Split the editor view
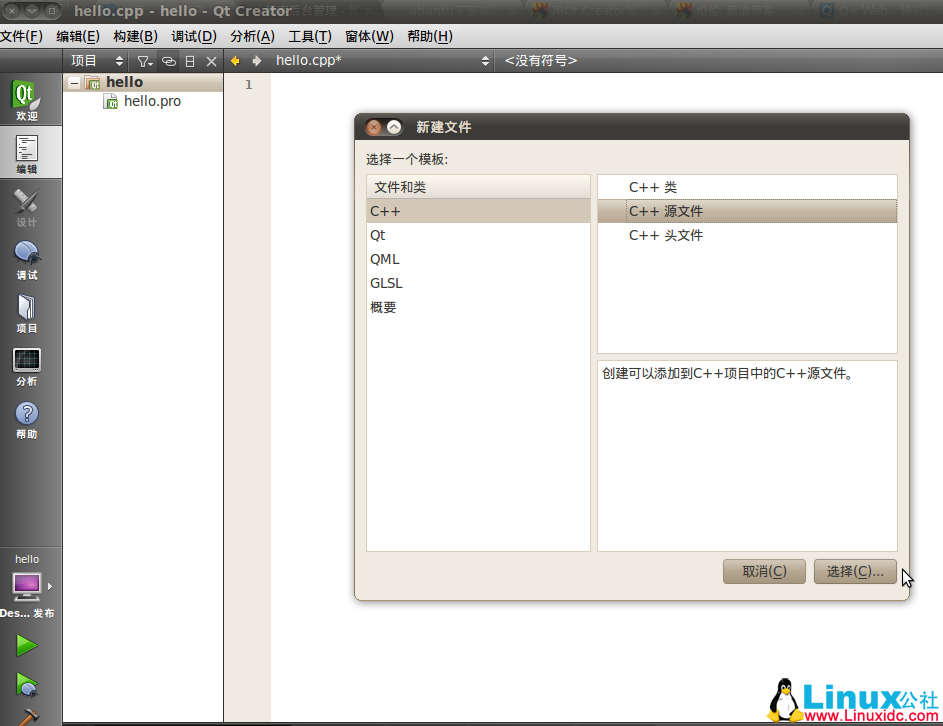Image resolution: width=943 pixels, height=726 pixels. (190, 60)
